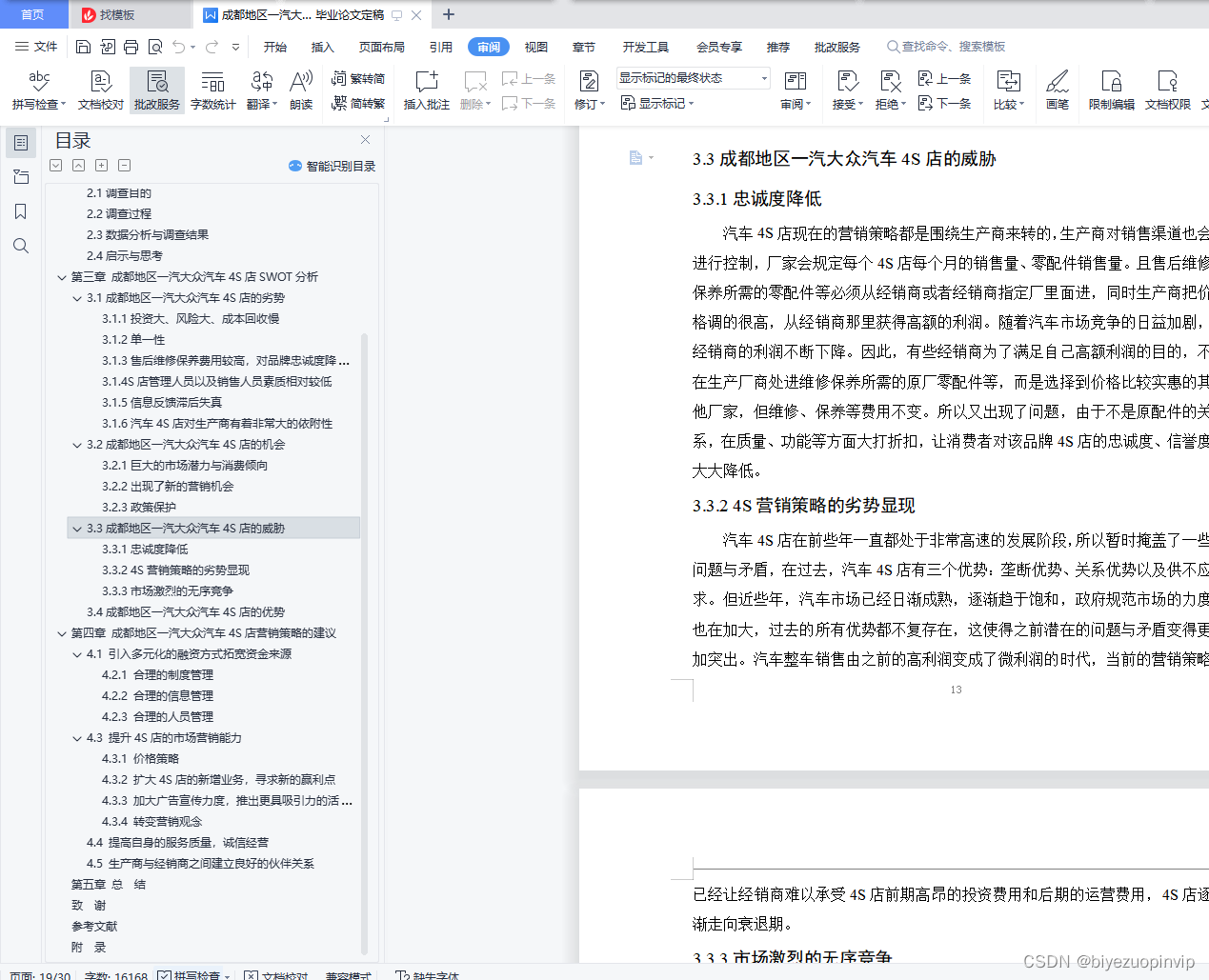Click the Print icon in quick toolbar
This screenshot has height=980, width=1209.
click(x=131, y=47)
